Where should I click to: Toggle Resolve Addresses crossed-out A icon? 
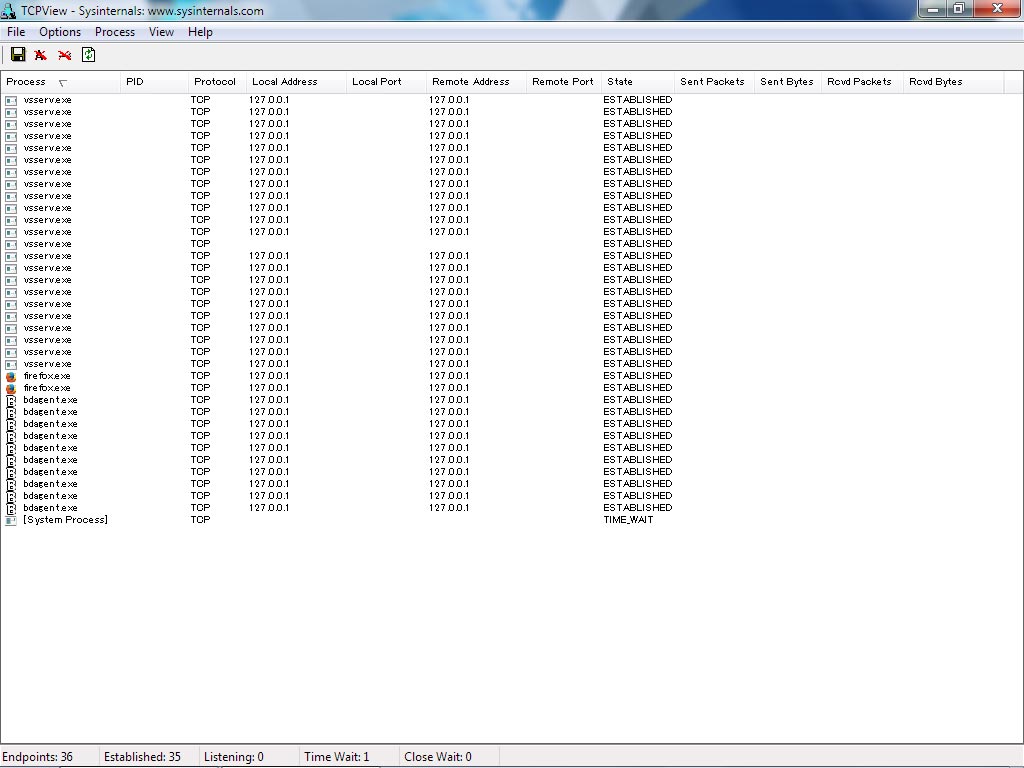40,55
